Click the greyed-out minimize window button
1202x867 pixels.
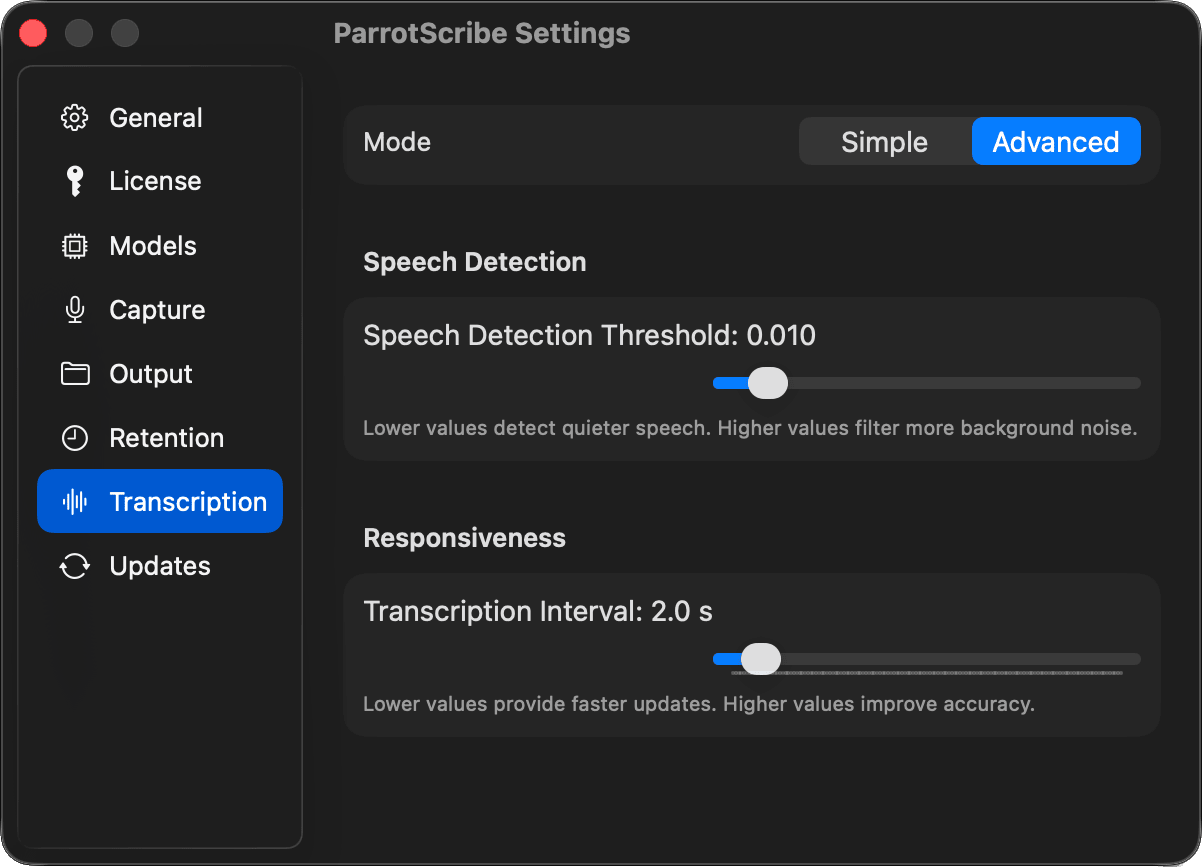click(x=79, y=33)
